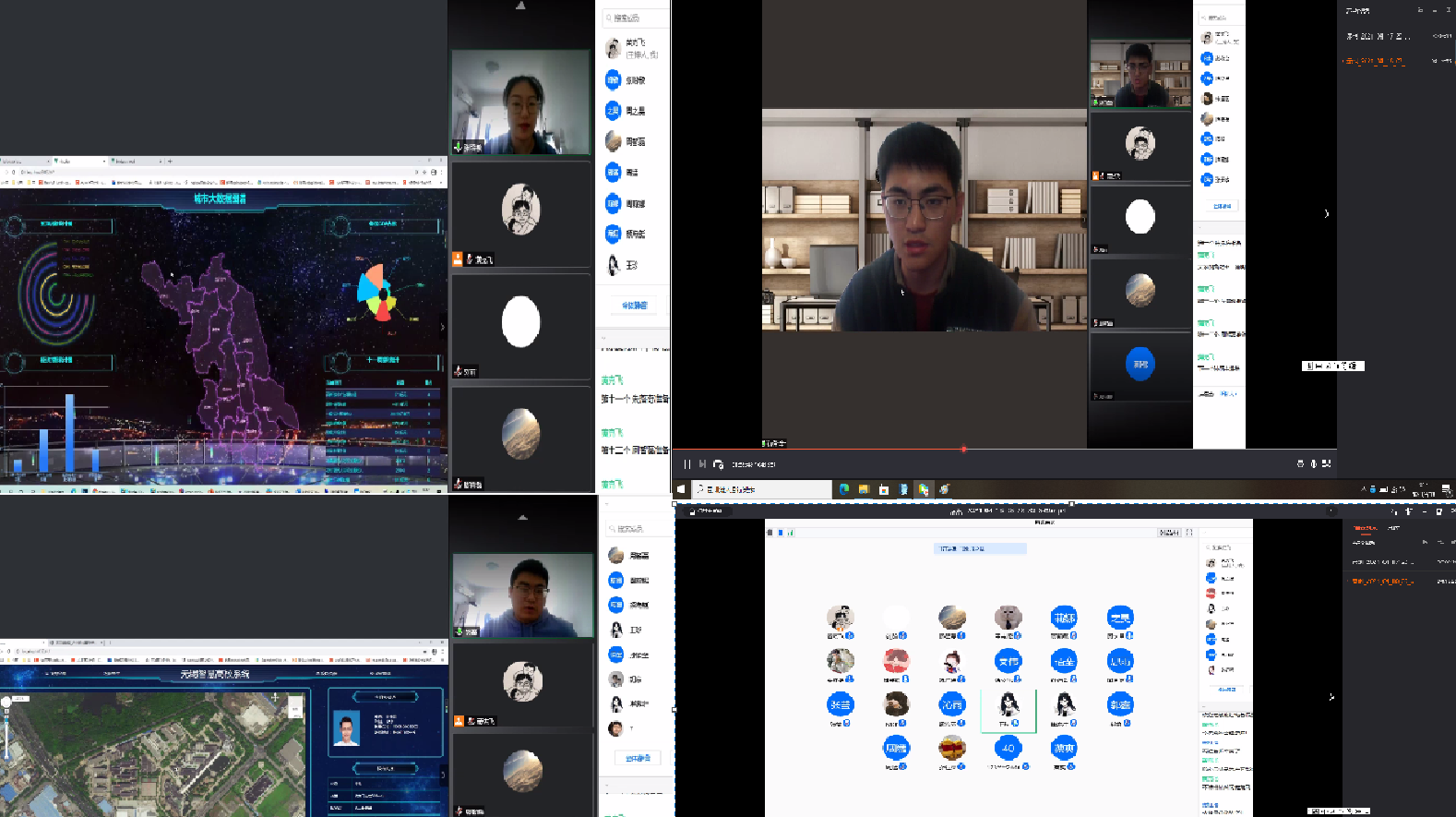Screen dimensions: 1456x817
Task: Toggle fullscreen icon at right of player controls
Action: pos(1327,463)
